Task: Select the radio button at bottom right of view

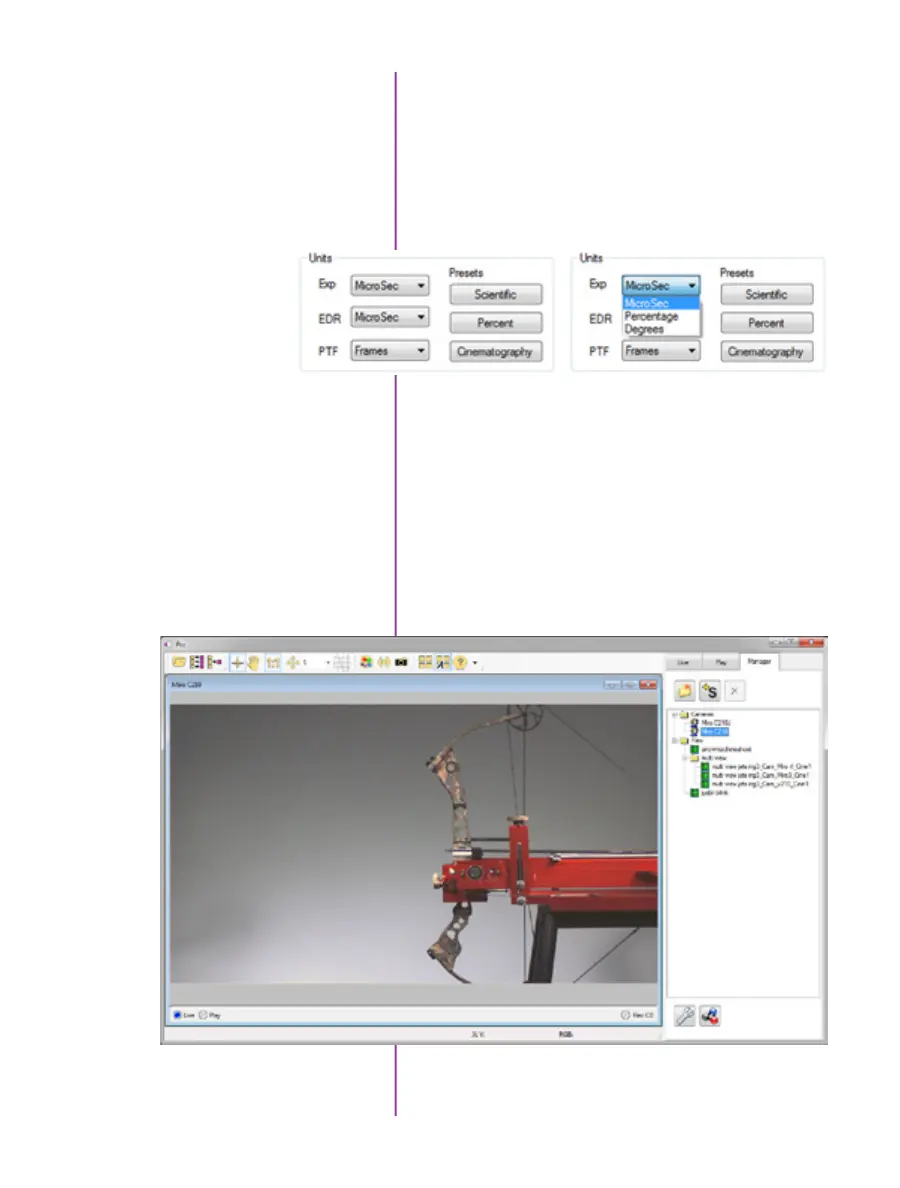Action: point(625,1014)
